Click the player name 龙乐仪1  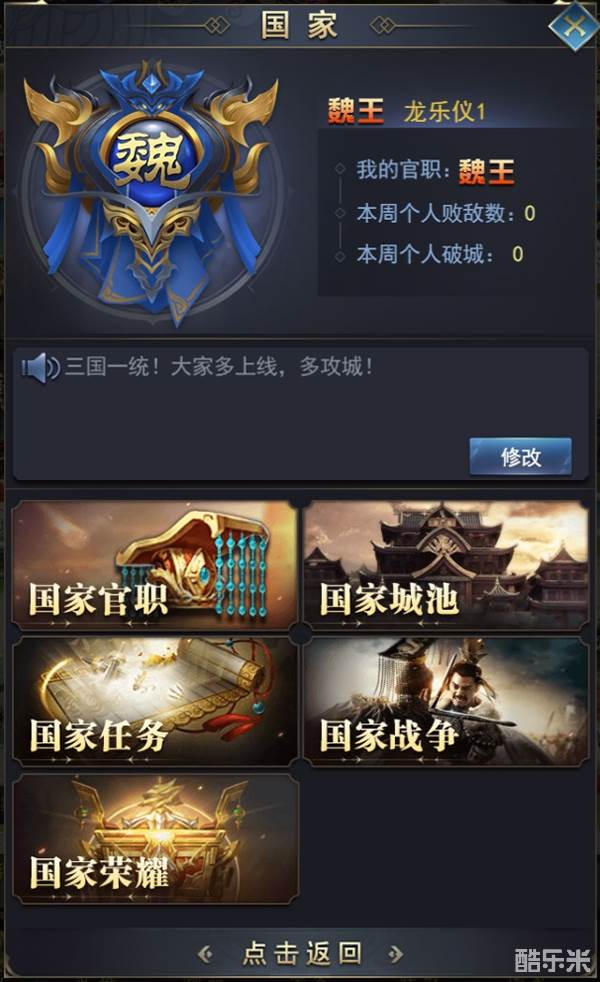445,112
